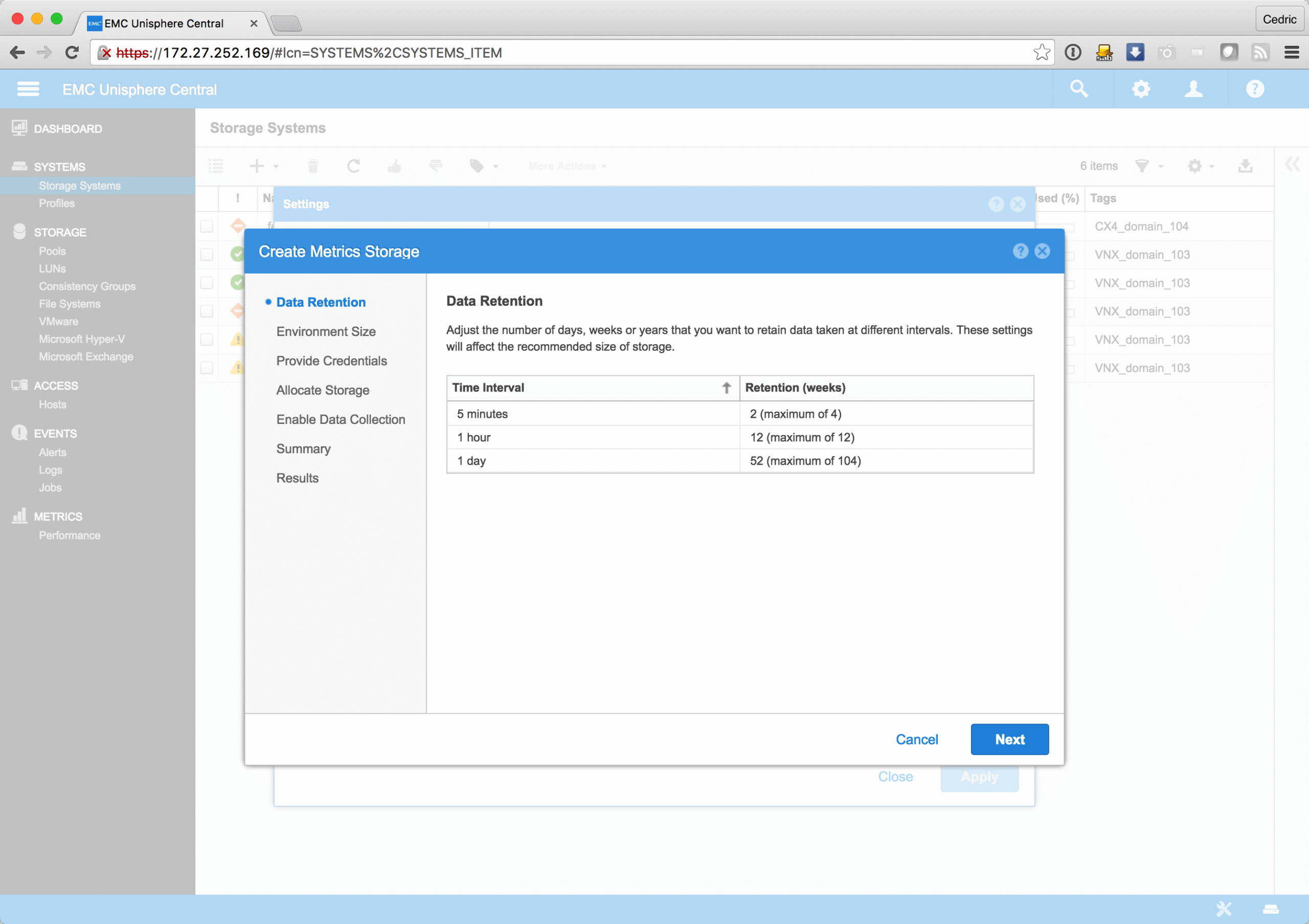Click the help icon in Create Metrics Storage dialog
The image size is (1309, 924).
[1020, 252]
